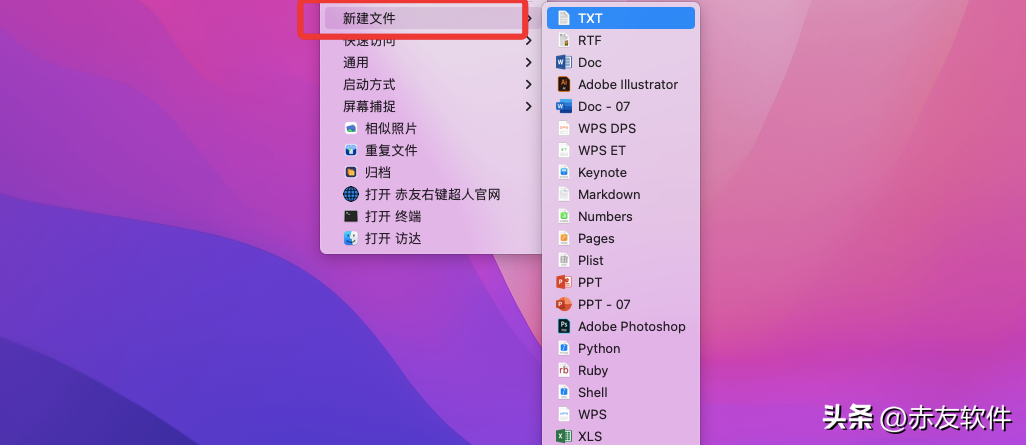Click the Adobe Photoshop icon
This screenshot has width=1026, height=445.
coord(563,326)
